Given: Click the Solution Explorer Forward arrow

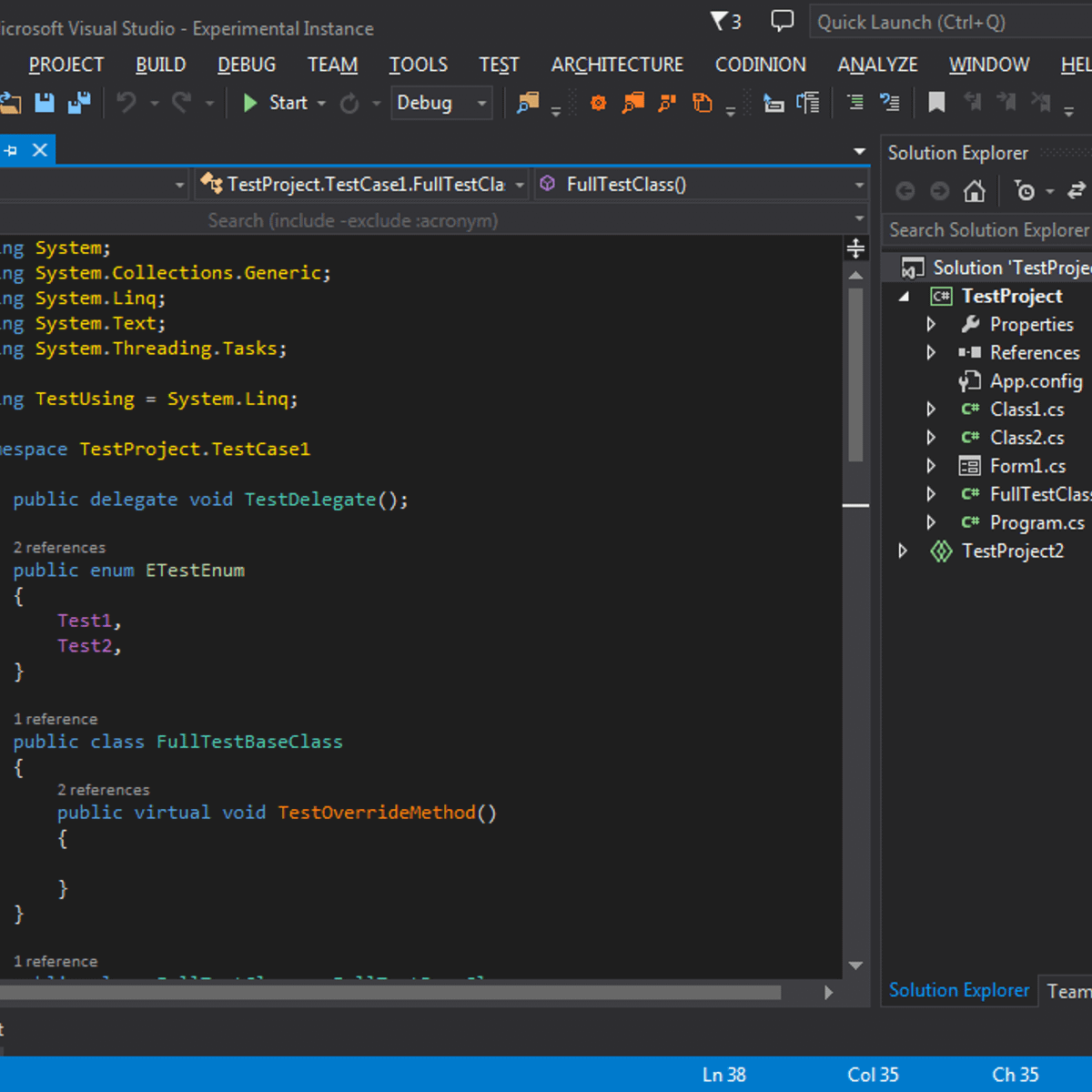Looking at the screenshot, I should (940, 191).
